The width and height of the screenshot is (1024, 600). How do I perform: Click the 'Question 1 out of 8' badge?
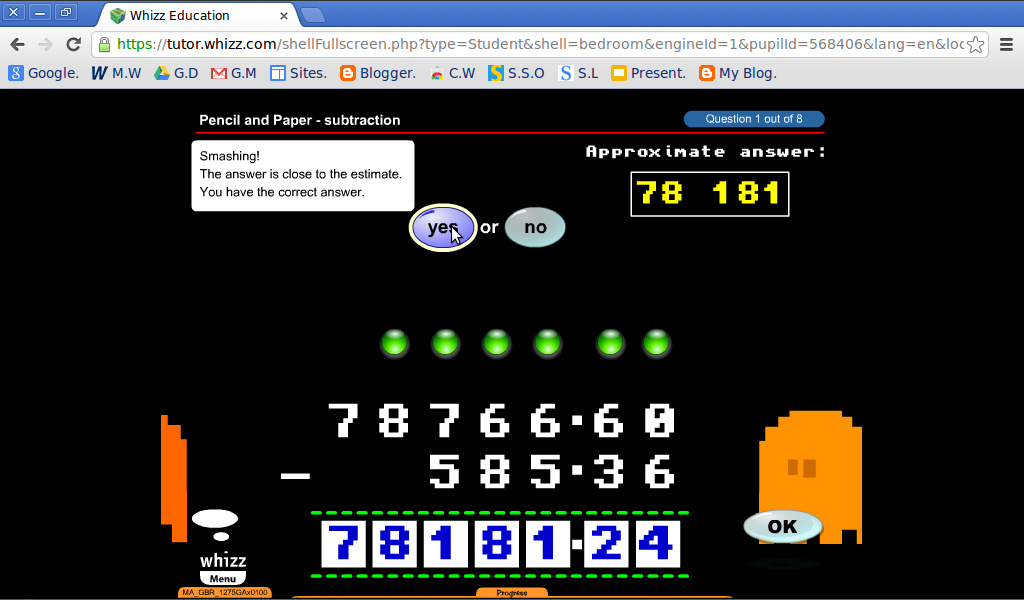[x=754, y=119]
